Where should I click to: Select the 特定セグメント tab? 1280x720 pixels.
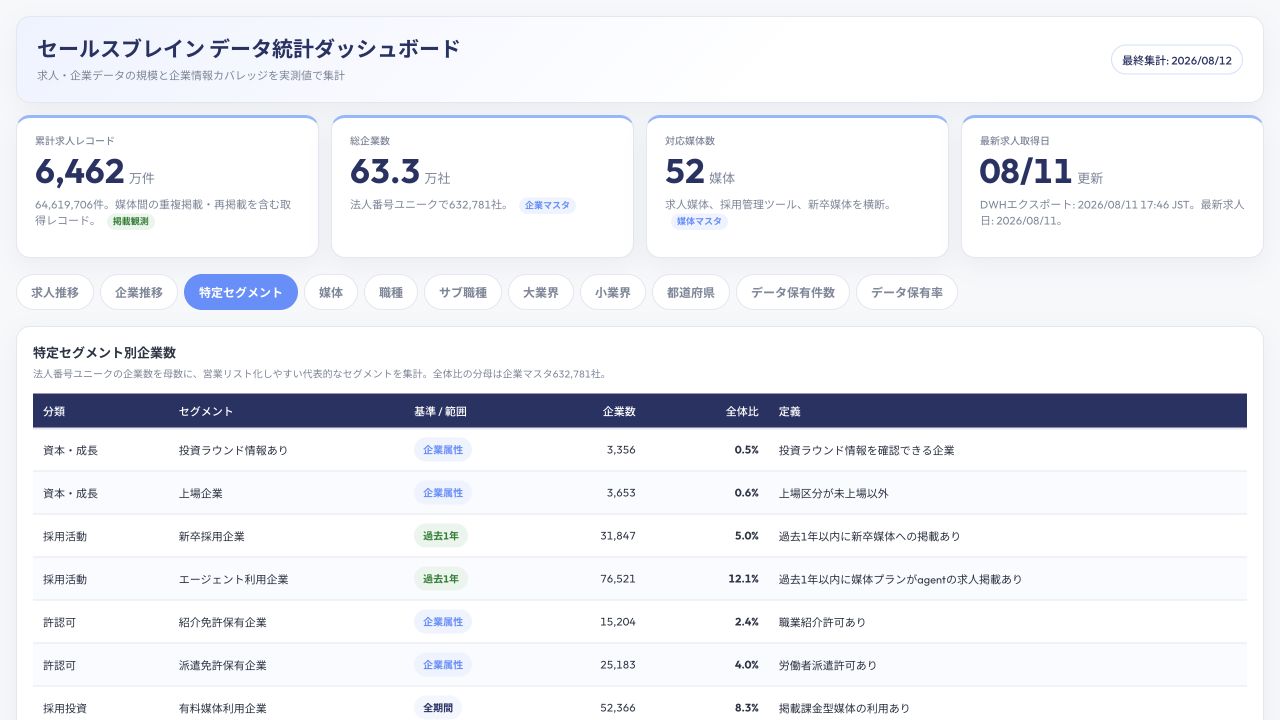coord(241,292)
